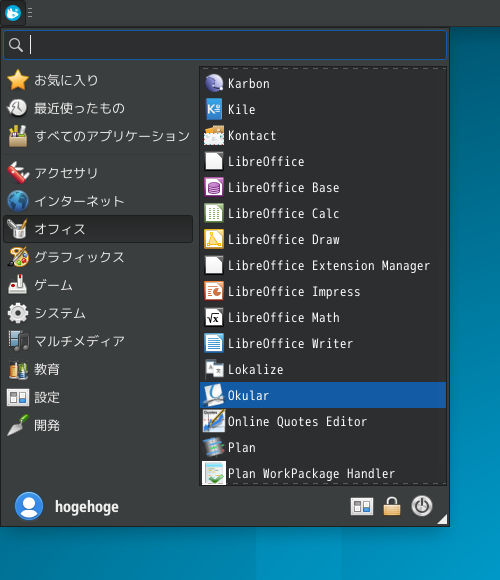Open LibreOffice Math formula editor
Screen dimensions: 500x580
pos(323,317)
